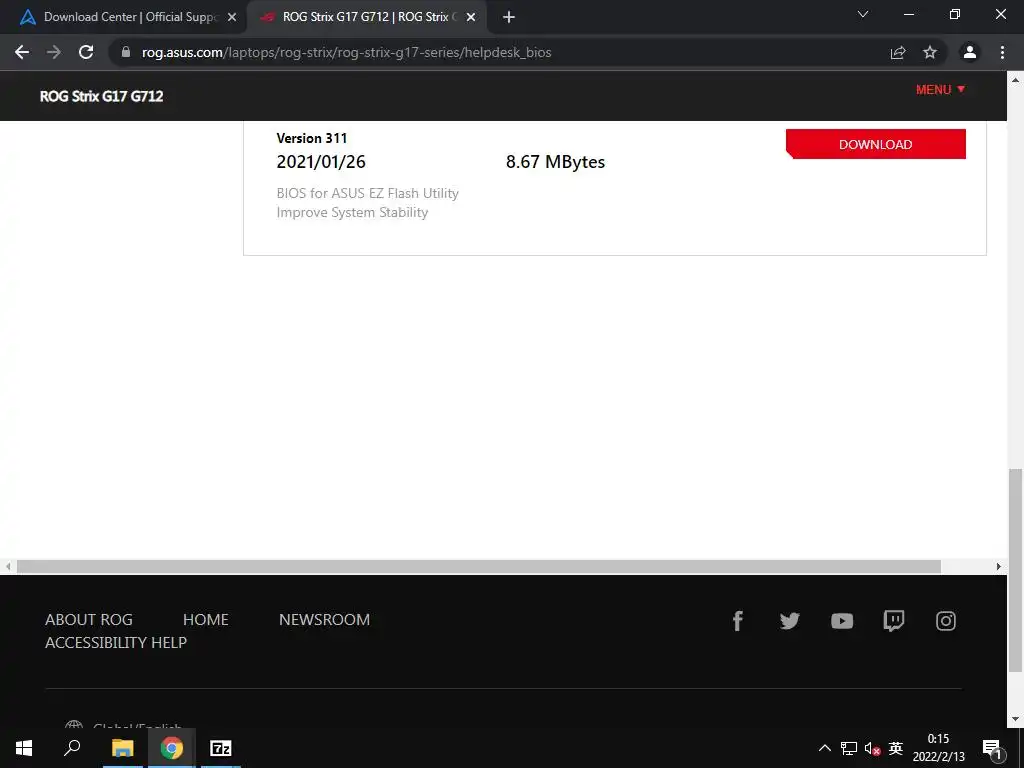Go to the HOME footer link
Screen dimensions: 1024x768
(x=206, y=619)
